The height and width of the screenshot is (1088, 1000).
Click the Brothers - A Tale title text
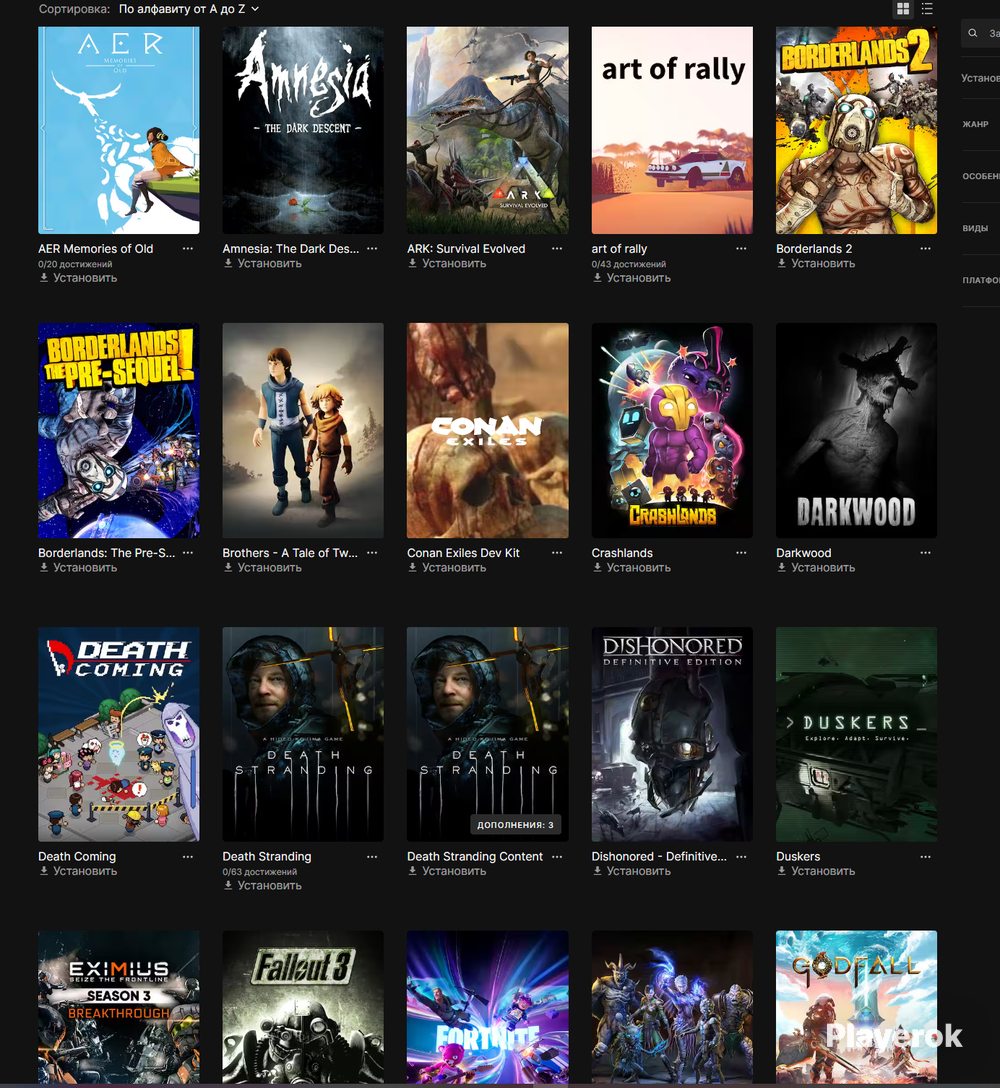click(x=290, y=553)
